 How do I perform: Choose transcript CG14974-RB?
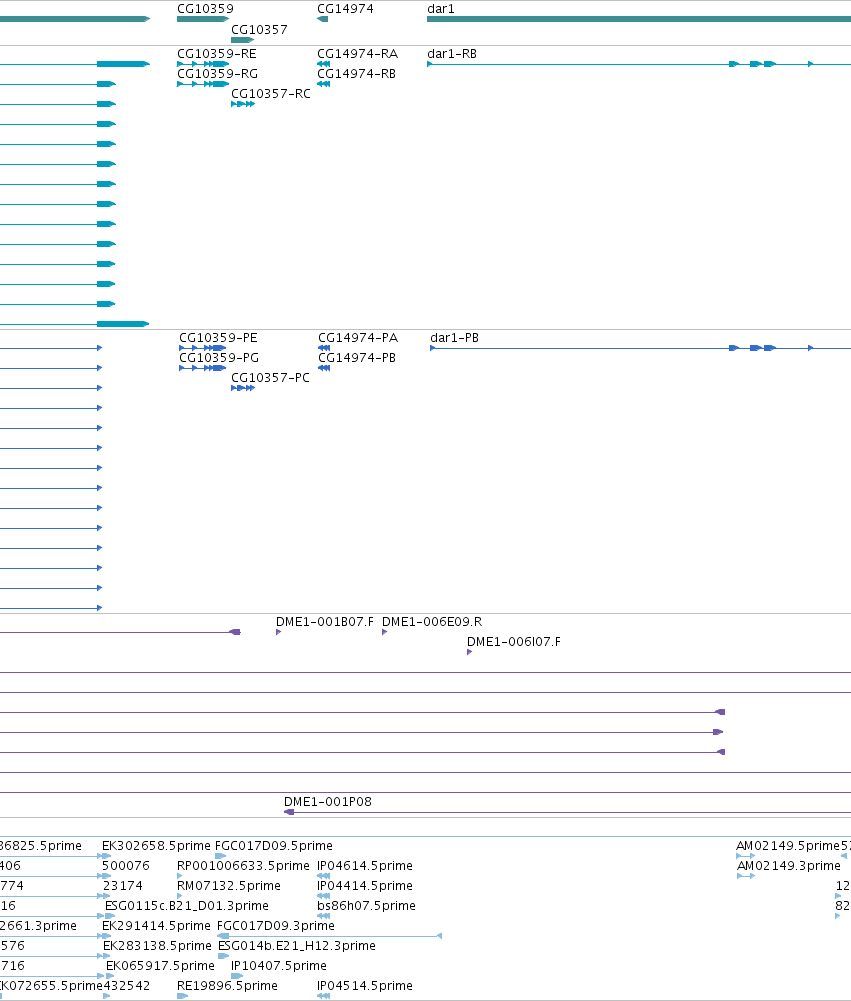tap(324, 84)
